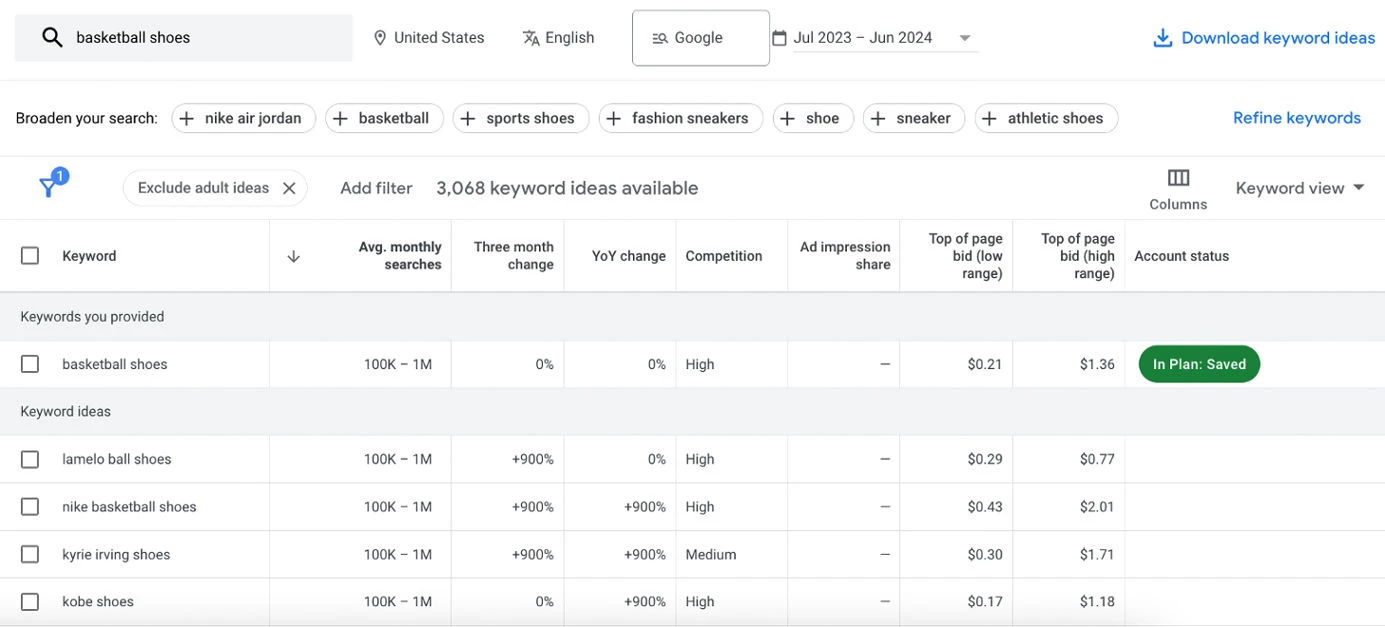
Task: Click the nike basketball shoes keyword
Action: 129,507
